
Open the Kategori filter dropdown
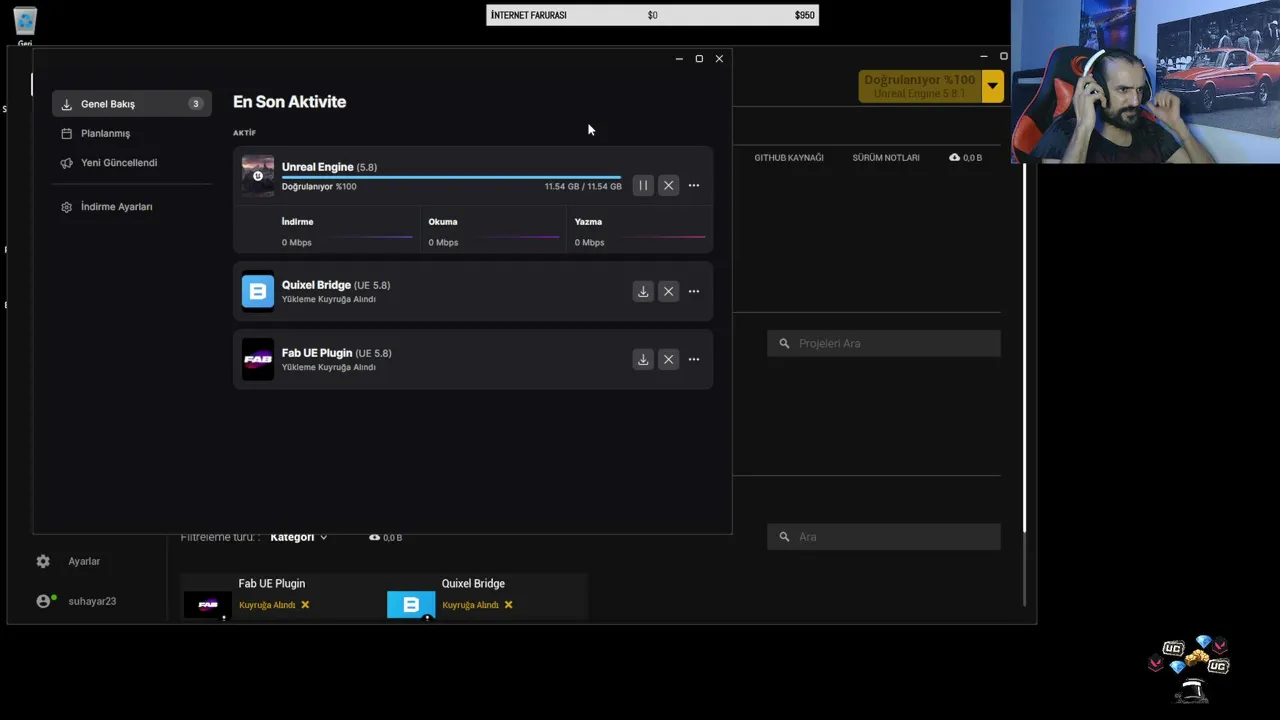[x=299, y=537]
